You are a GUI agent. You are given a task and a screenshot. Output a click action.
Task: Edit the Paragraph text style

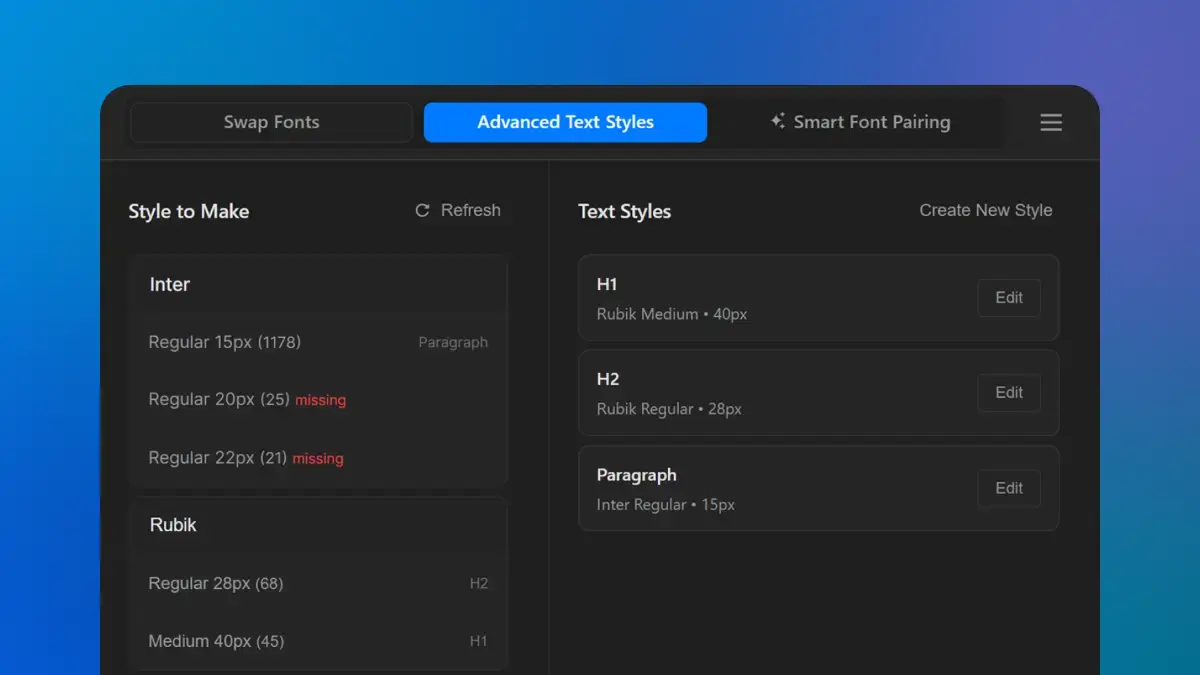[1009, 488]
